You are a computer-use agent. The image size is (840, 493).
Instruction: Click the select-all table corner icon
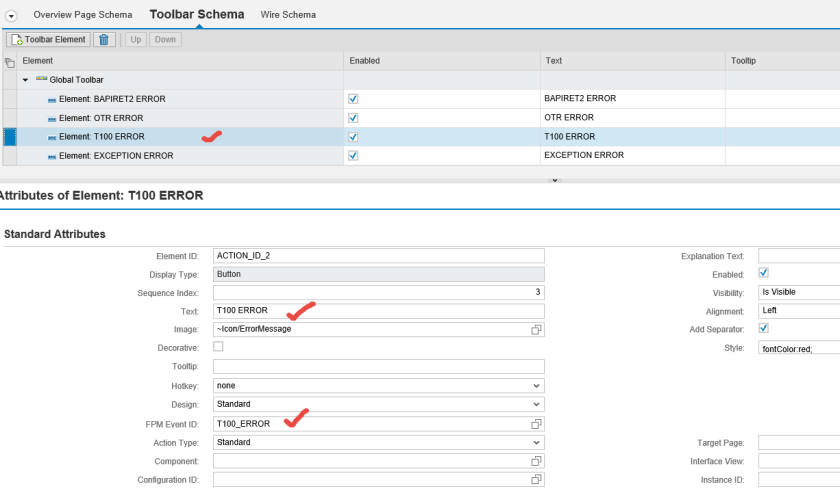click(x=10, y=62)
